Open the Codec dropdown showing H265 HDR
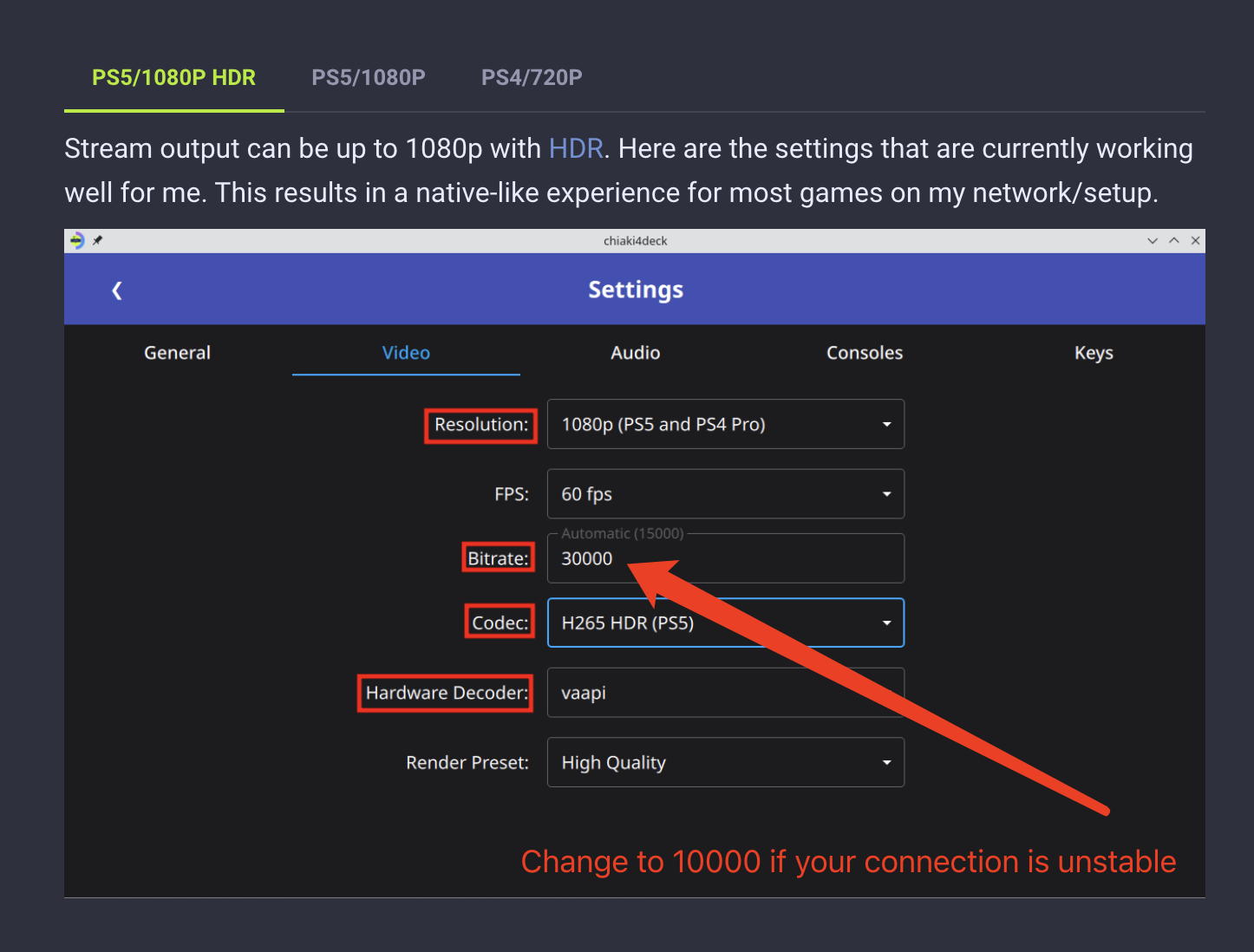 726,623
